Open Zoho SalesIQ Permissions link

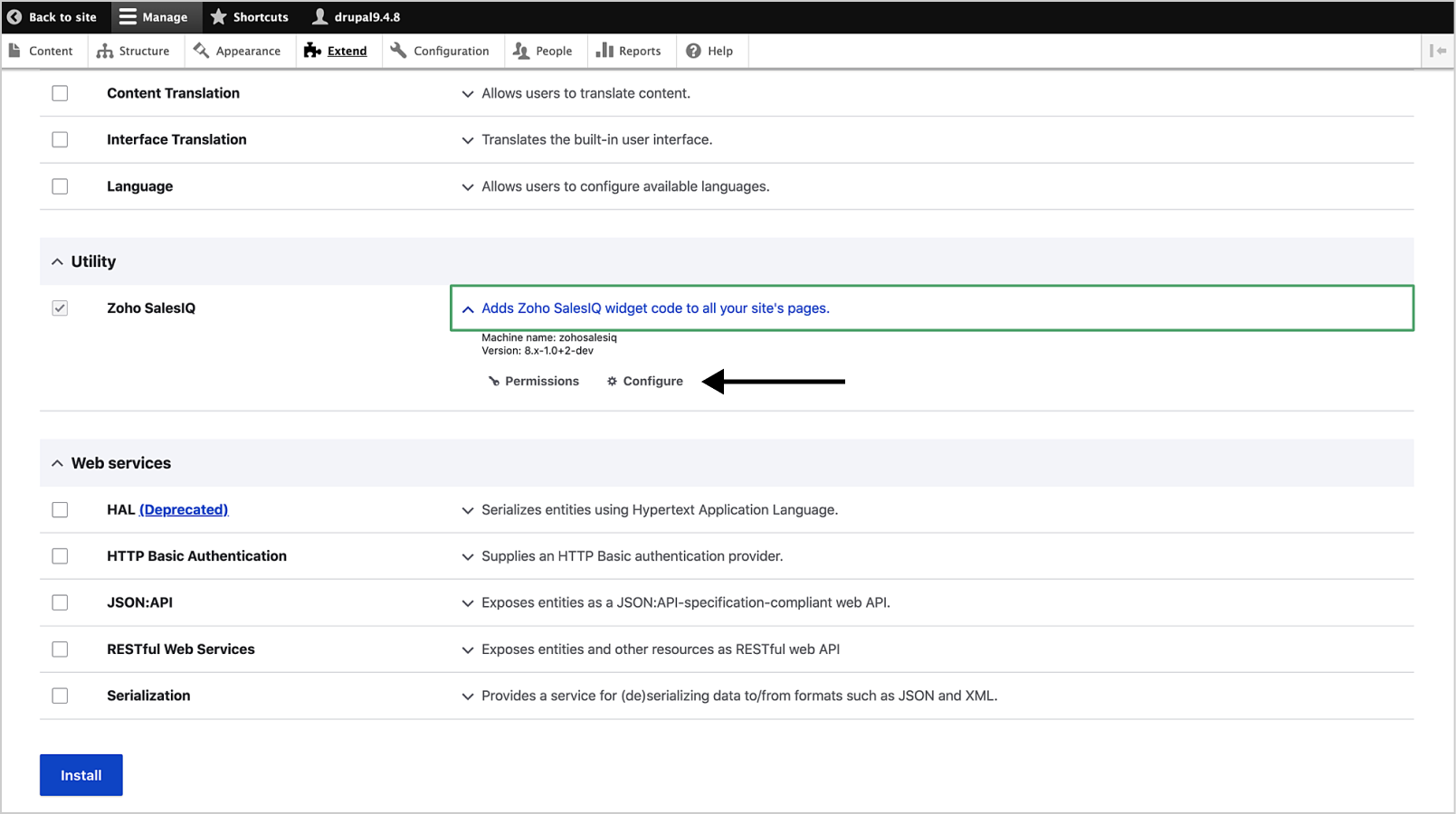[x=541, y=381]
